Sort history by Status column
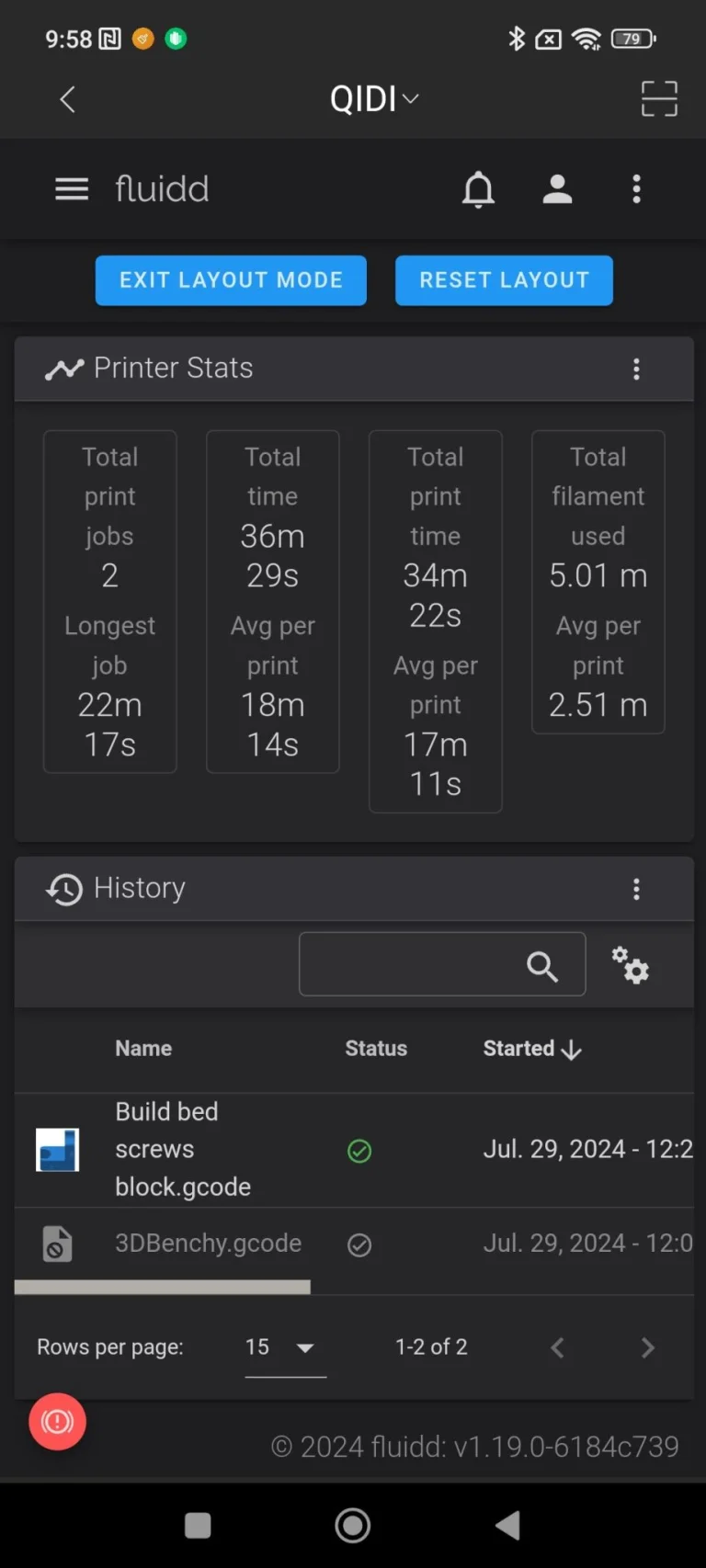Image resolution: width=706 pixels, height=1568 pixels. tap(376, 1049)
